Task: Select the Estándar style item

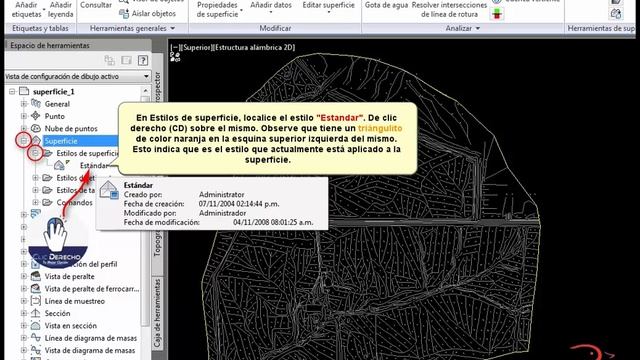Action: [94, 165]
